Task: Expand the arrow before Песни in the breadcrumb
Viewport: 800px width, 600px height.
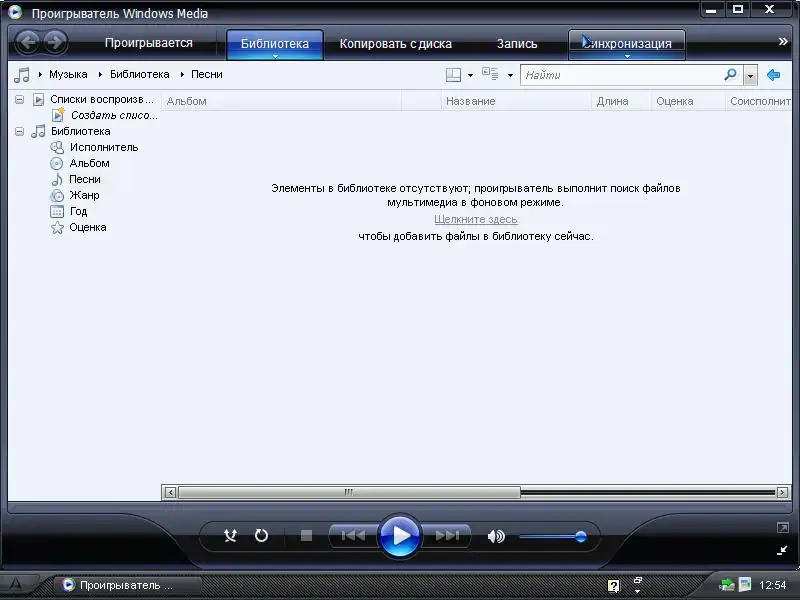Action: [182, 74]
